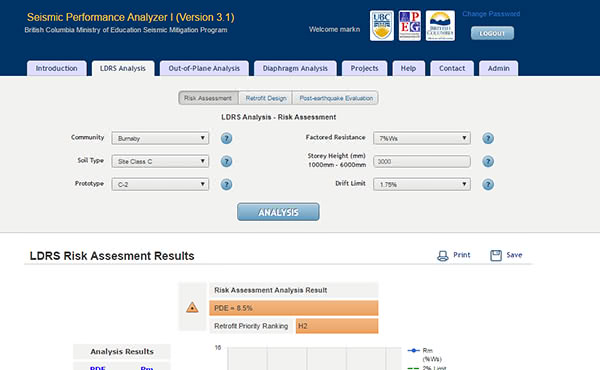Switch to Post-earthquake Evaluation sub-tab
Image resolution: width=600 pixels, height=370 pixels.
pos(336,98)
